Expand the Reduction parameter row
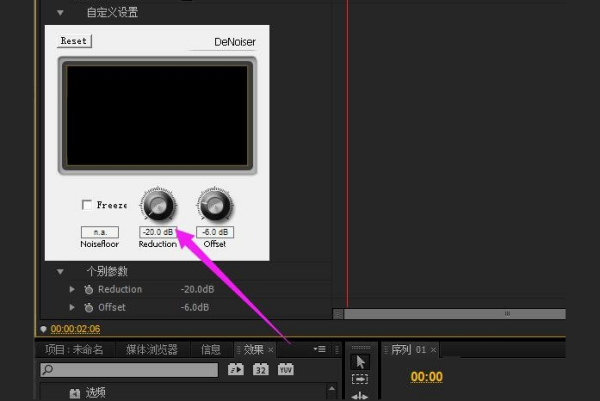Image resolution: width=600 pixels, height=401 pixels. [72, 290]
